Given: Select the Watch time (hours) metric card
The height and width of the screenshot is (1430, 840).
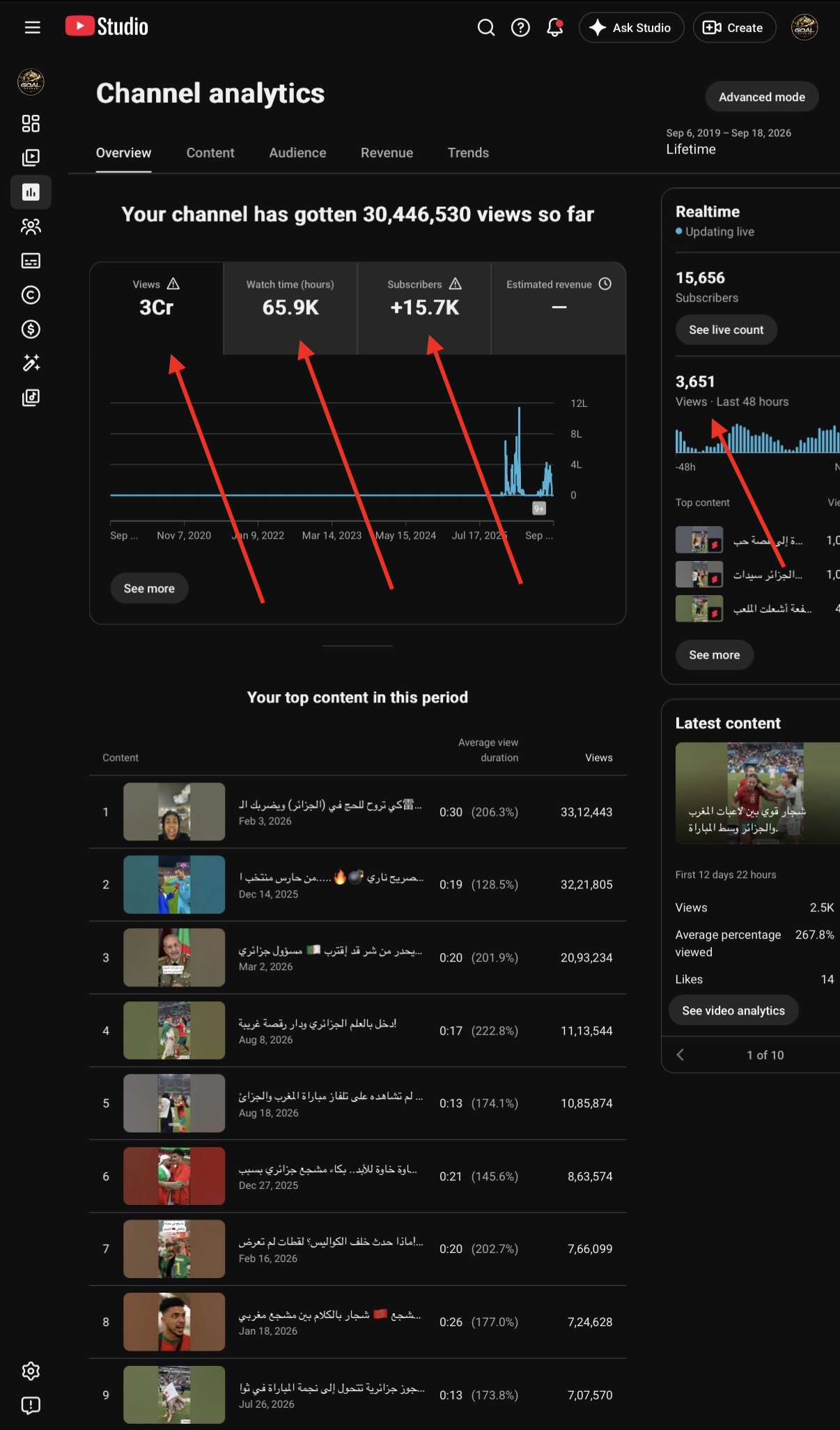Looking at the screenshot, I should click(x=290, y=308).
